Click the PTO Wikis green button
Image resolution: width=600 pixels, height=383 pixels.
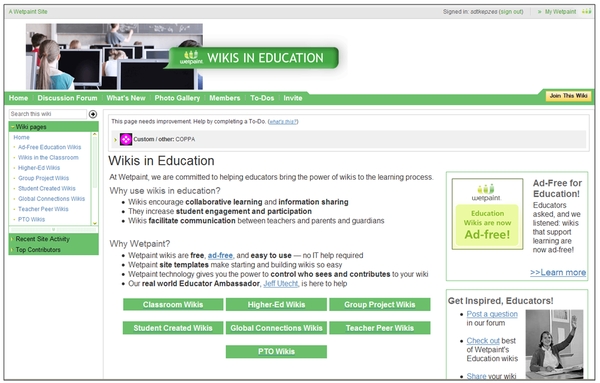[276, 351]
